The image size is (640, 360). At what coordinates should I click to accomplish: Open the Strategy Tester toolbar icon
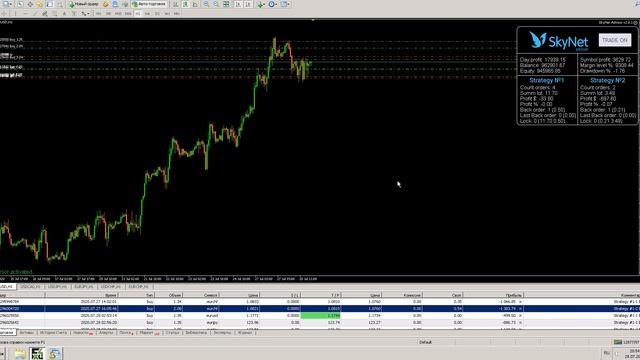pos(60,4)
